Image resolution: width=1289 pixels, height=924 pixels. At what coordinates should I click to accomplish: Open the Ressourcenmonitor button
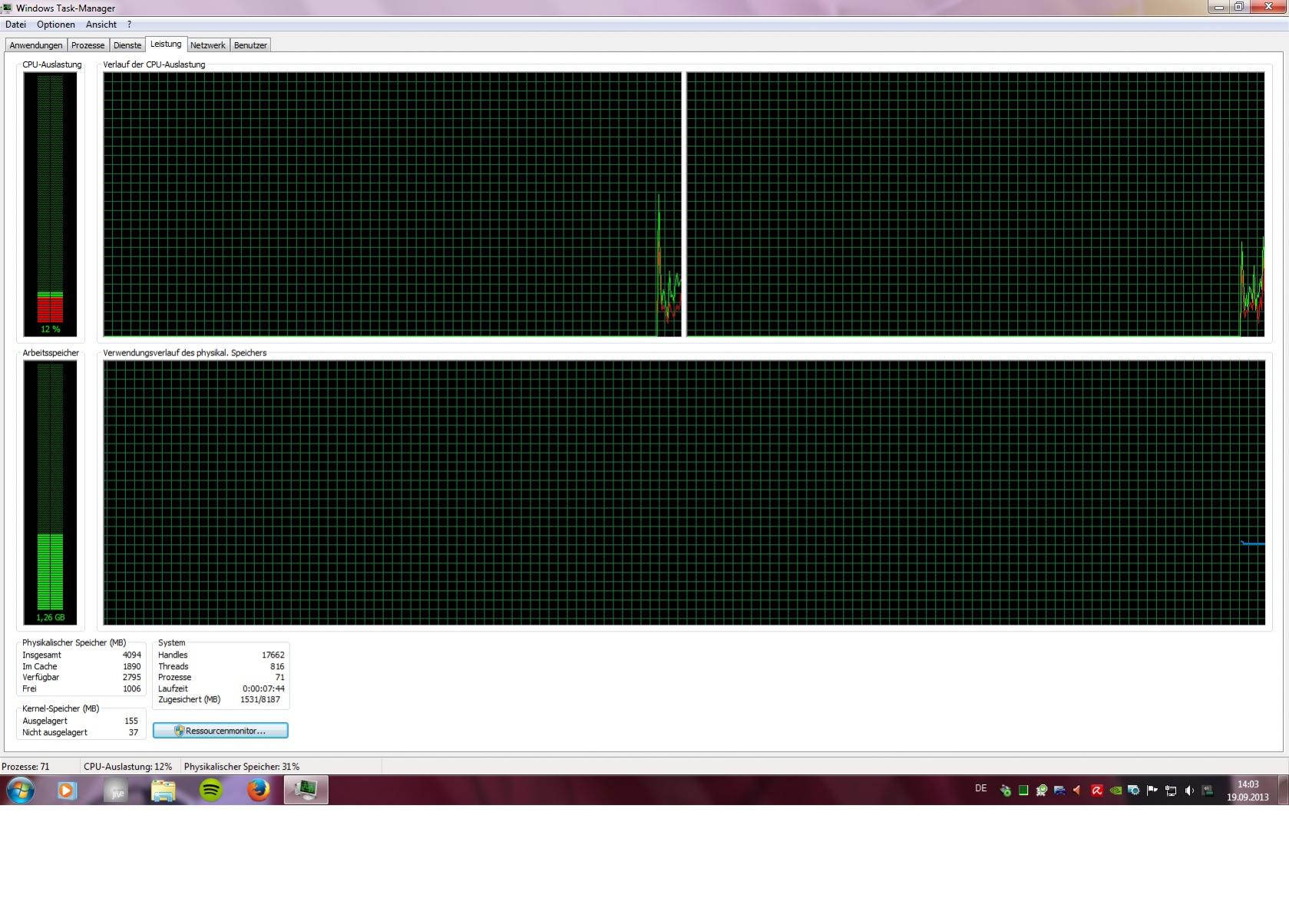[x=220, y=731]
